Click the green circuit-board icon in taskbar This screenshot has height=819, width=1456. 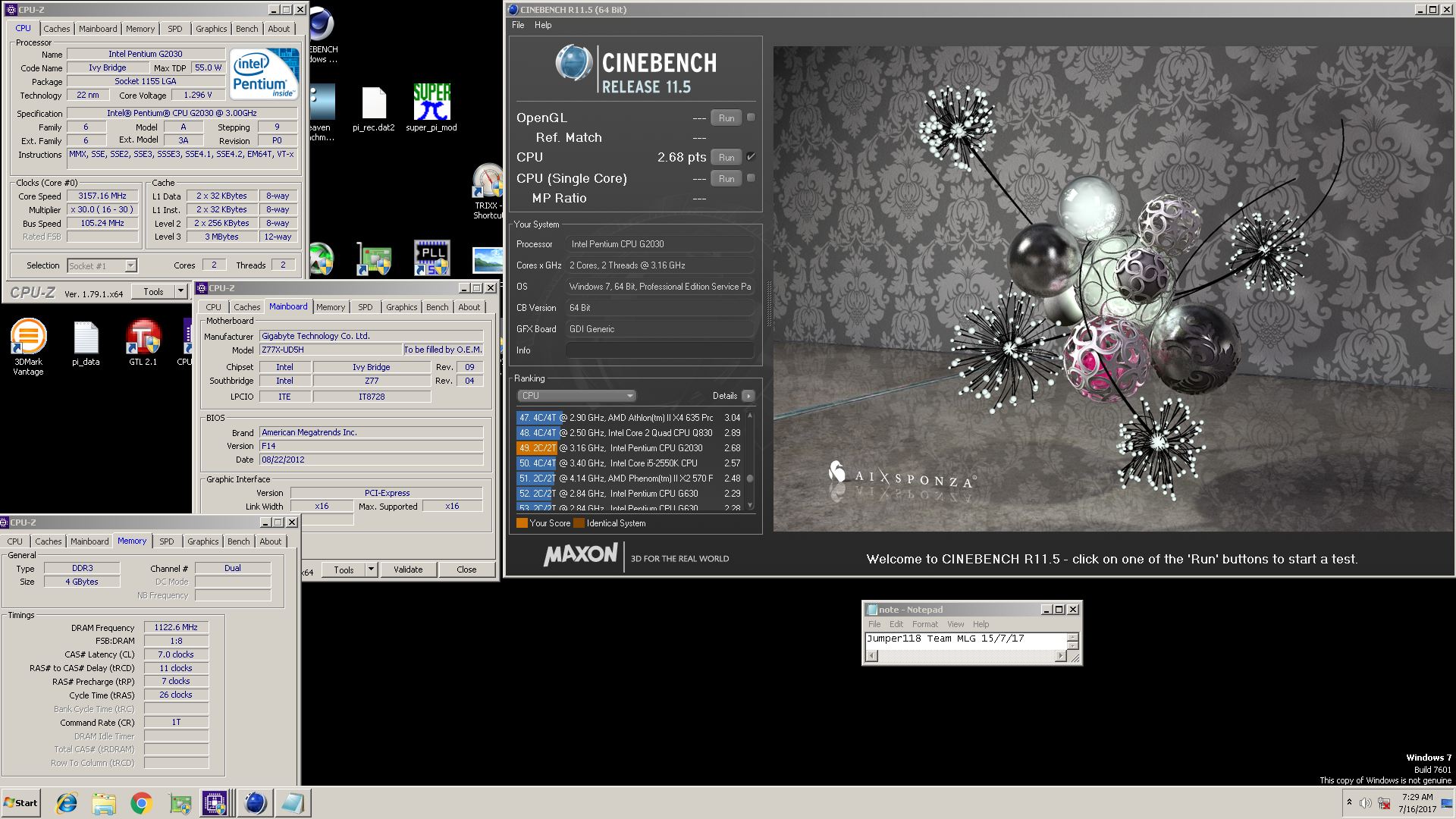[x=180, y=803]
